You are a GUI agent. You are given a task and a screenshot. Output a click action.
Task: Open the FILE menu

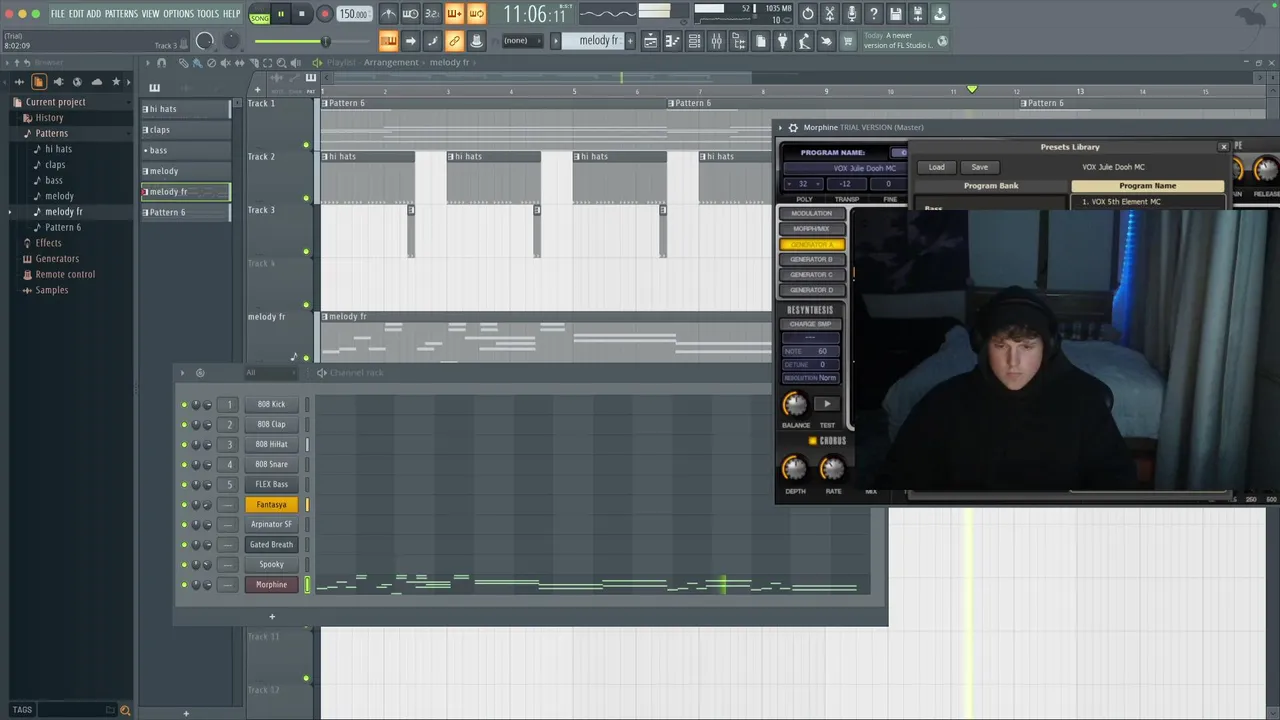tap(58, 14)
